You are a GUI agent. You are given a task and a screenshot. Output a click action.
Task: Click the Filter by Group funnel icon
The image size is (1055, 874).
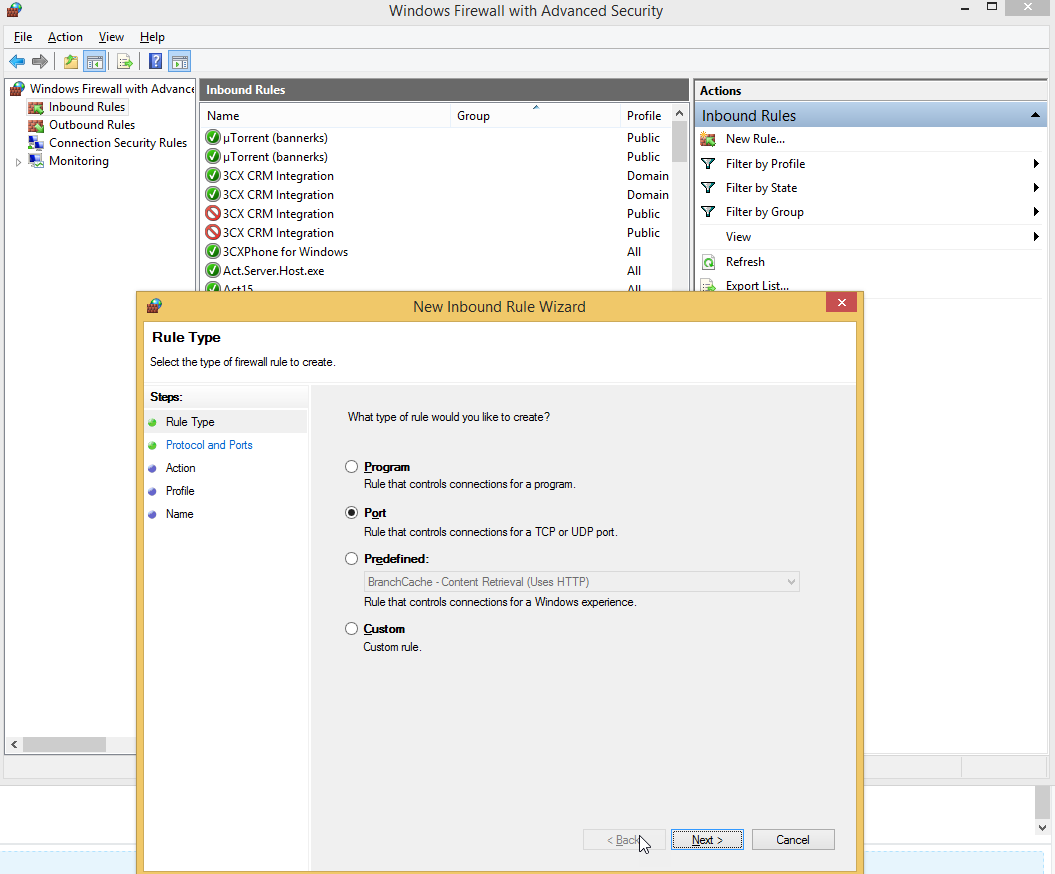[708, 212]
